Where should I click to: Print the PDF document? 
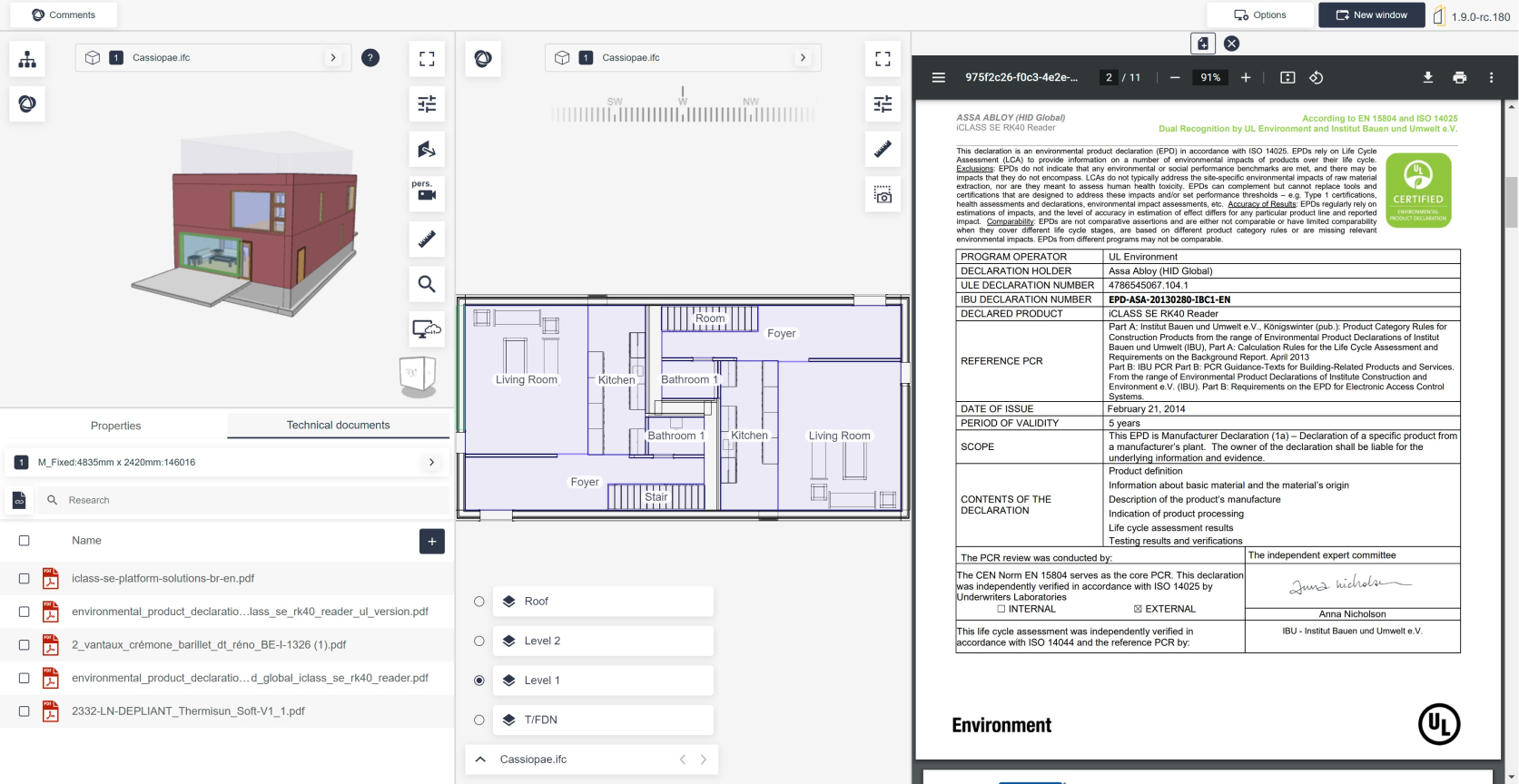(1459, 78)
